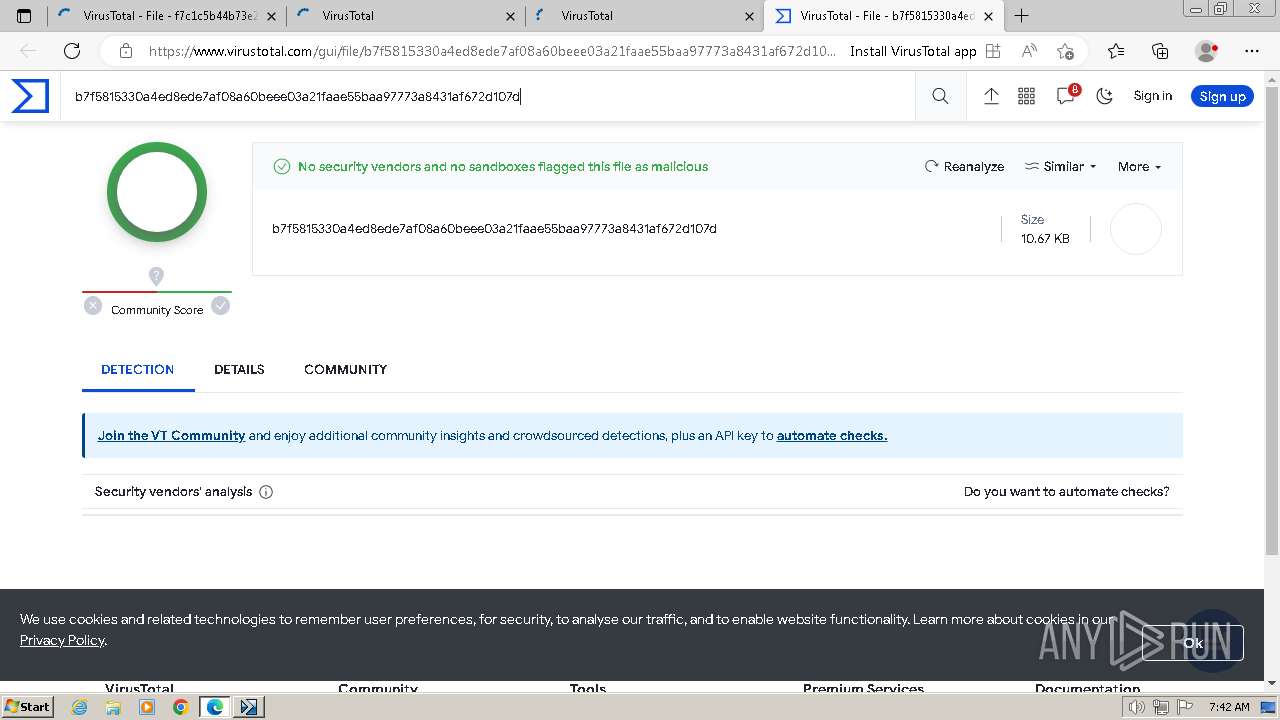This screenshot has width=1280, height=720.
Task: Expand the More dropdown
Action: (x=1139, y=166)
